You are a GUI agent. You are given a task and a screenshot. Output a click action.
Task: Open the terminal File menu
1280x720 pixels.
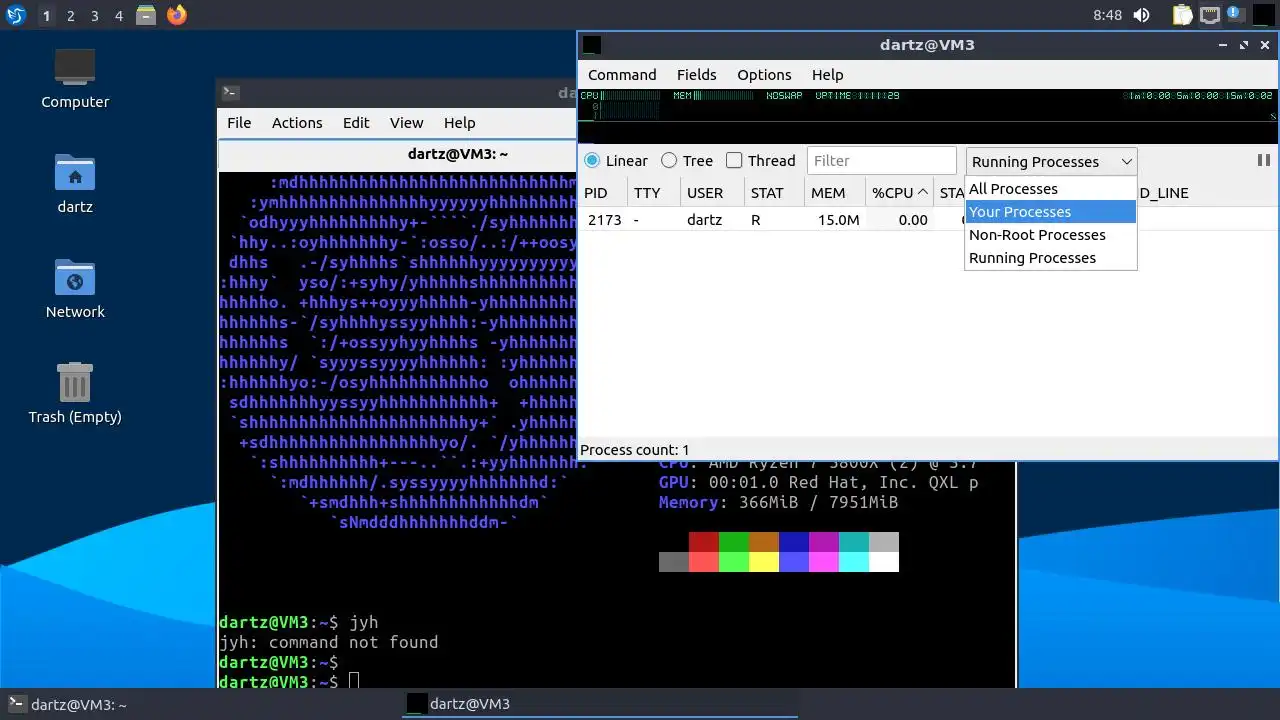click(x=239, y=123)
